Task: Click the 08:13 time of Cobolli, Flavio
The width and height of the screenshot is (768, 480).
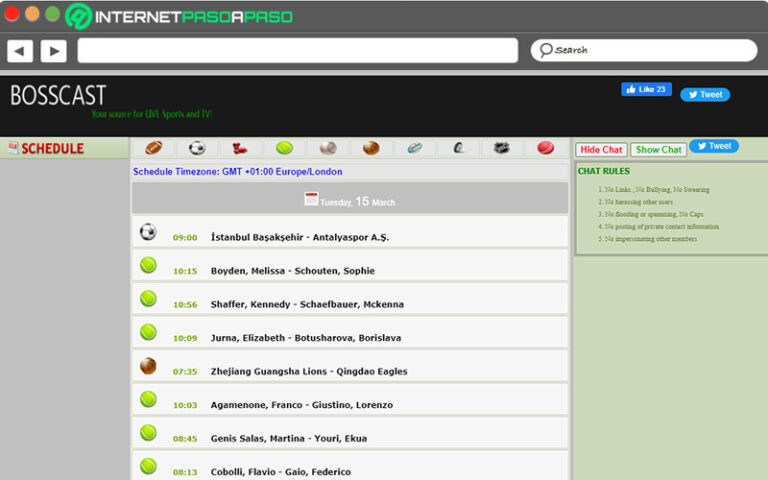Action: (185, 473)
